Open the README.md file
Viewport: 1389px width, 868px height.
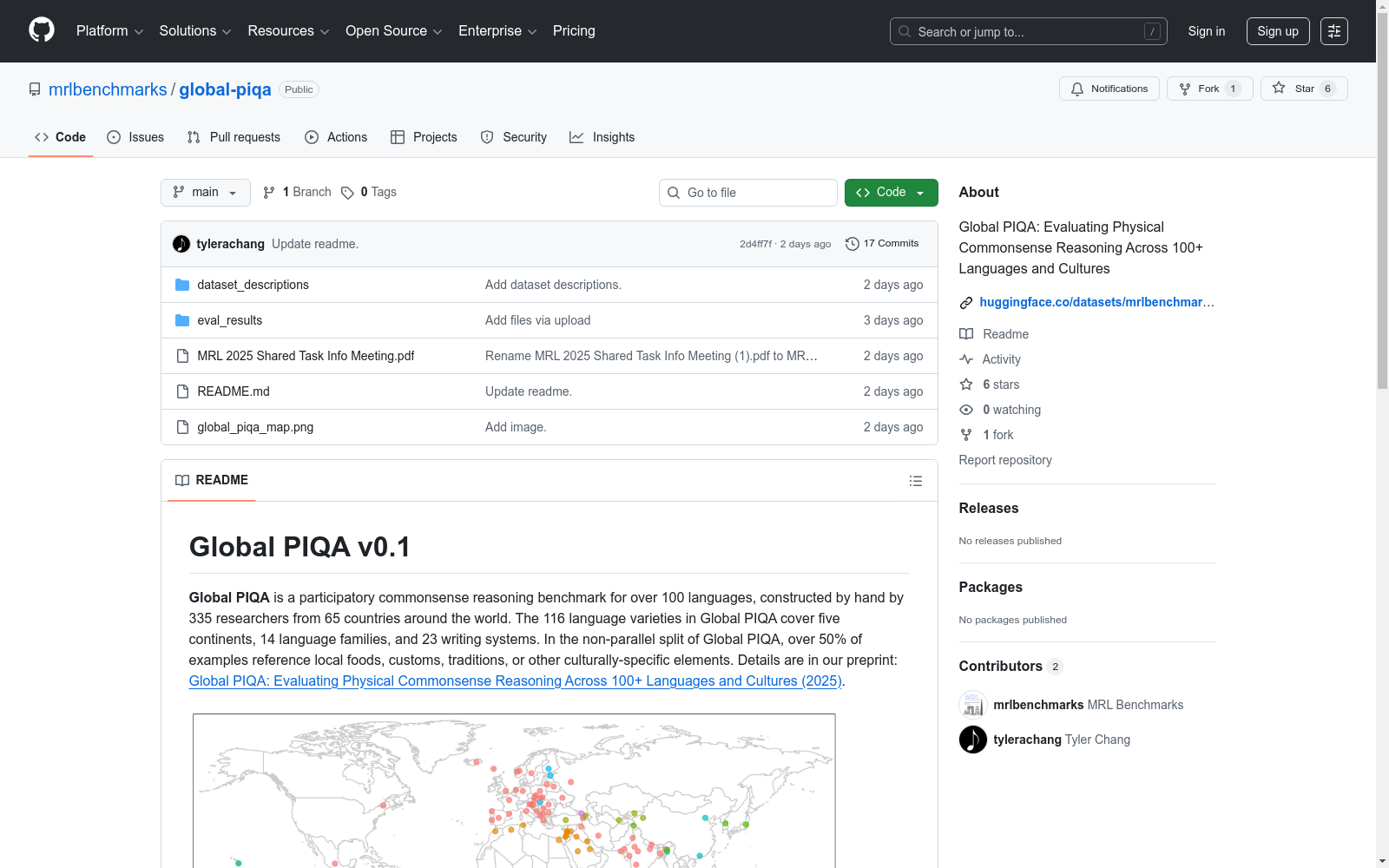[x=234, y=391]
